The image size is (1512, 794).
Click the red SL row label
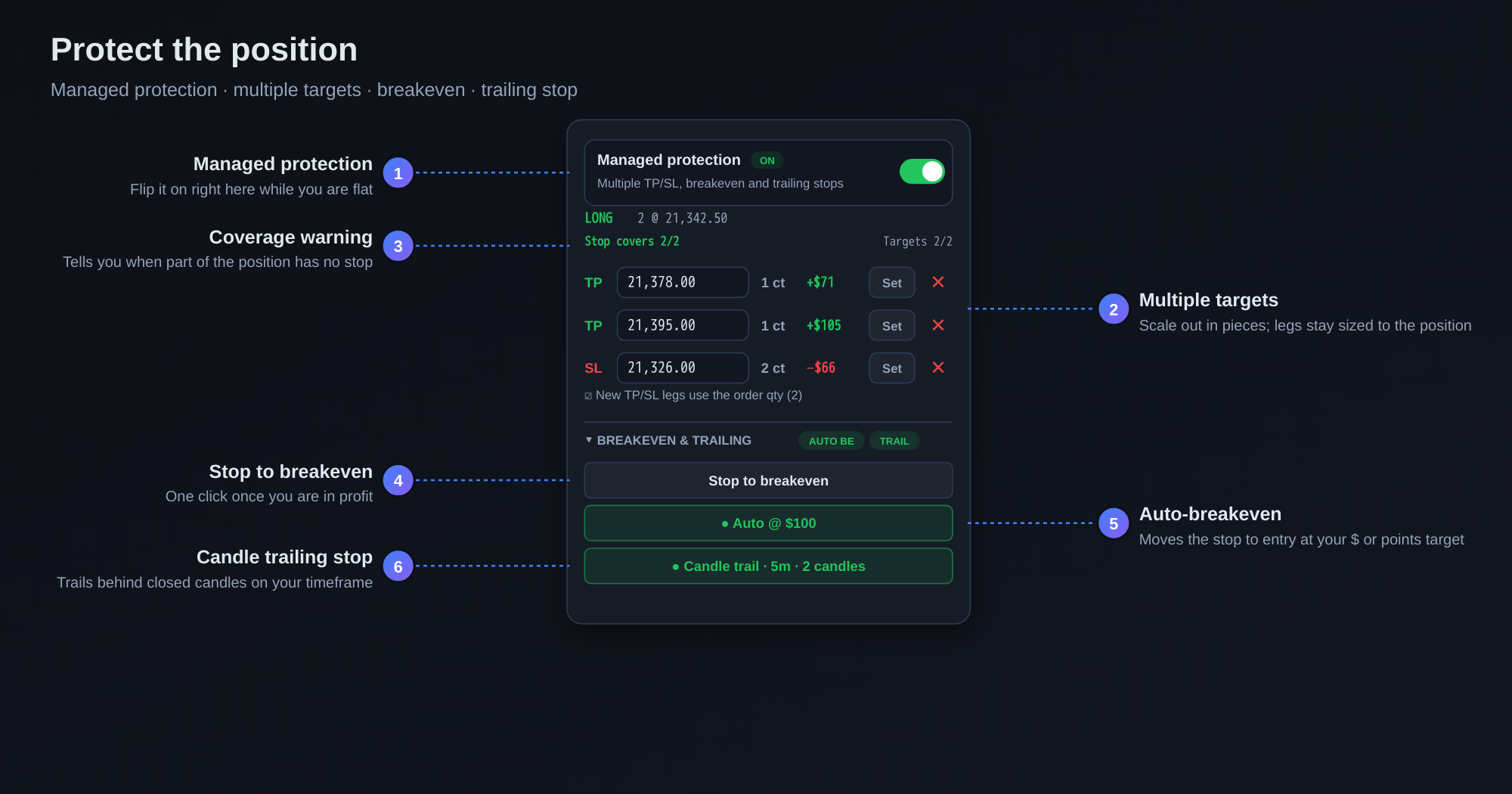593,368
